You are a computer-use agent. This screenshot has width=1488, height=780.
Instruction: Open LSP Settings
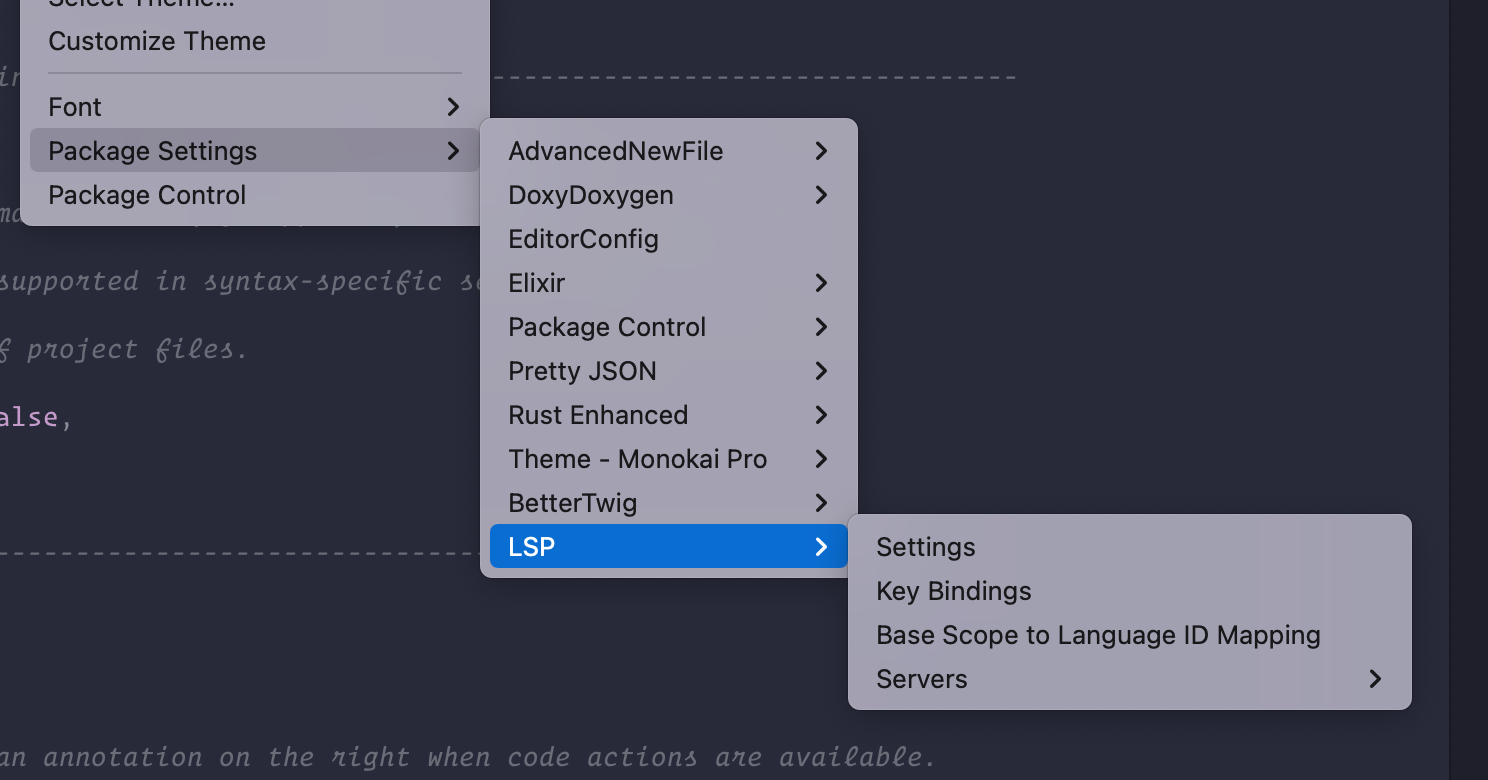[x=1130, y=547]
